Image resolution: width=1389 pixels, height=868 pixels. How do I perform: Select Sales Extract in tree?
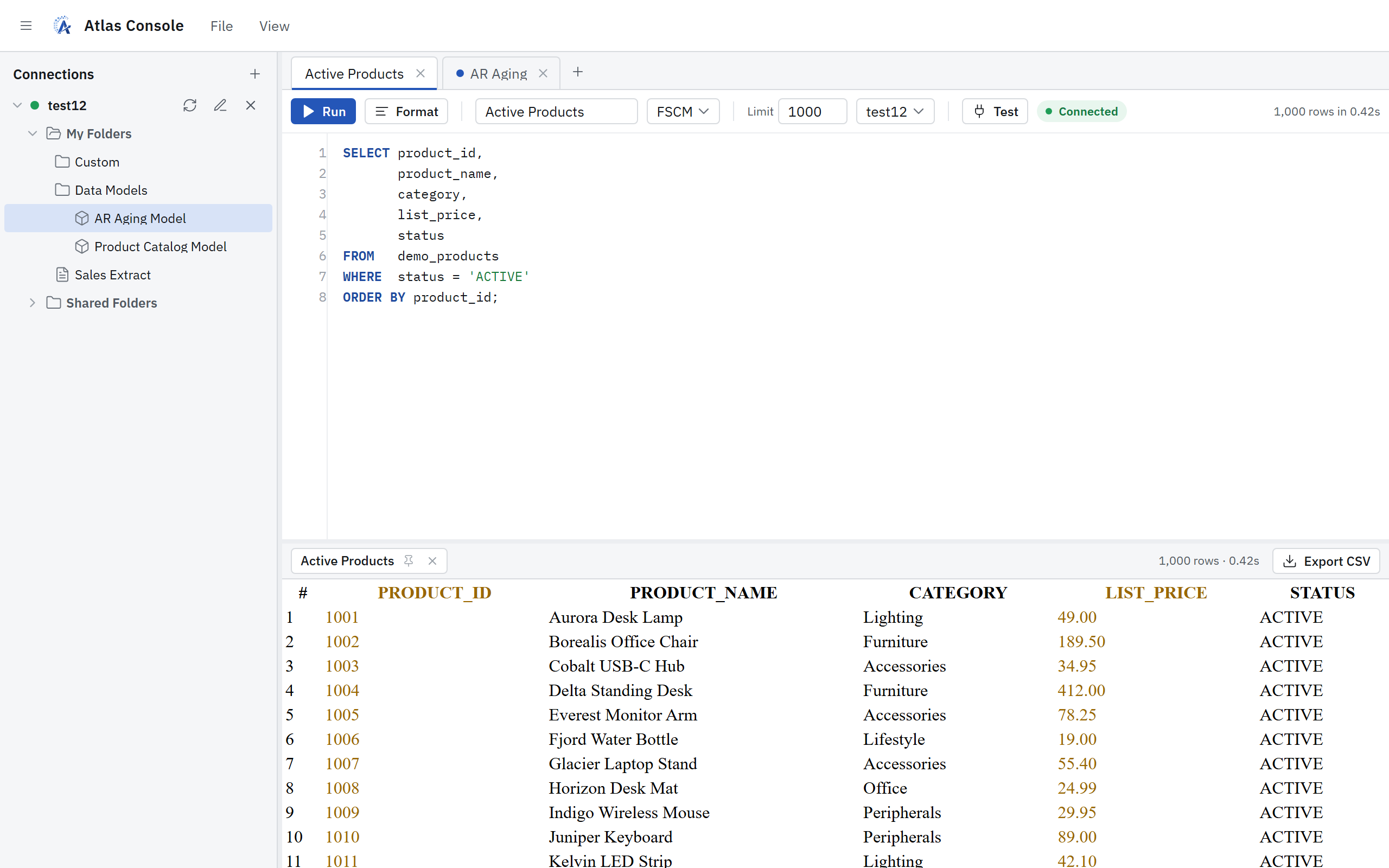tap(138, 275)
